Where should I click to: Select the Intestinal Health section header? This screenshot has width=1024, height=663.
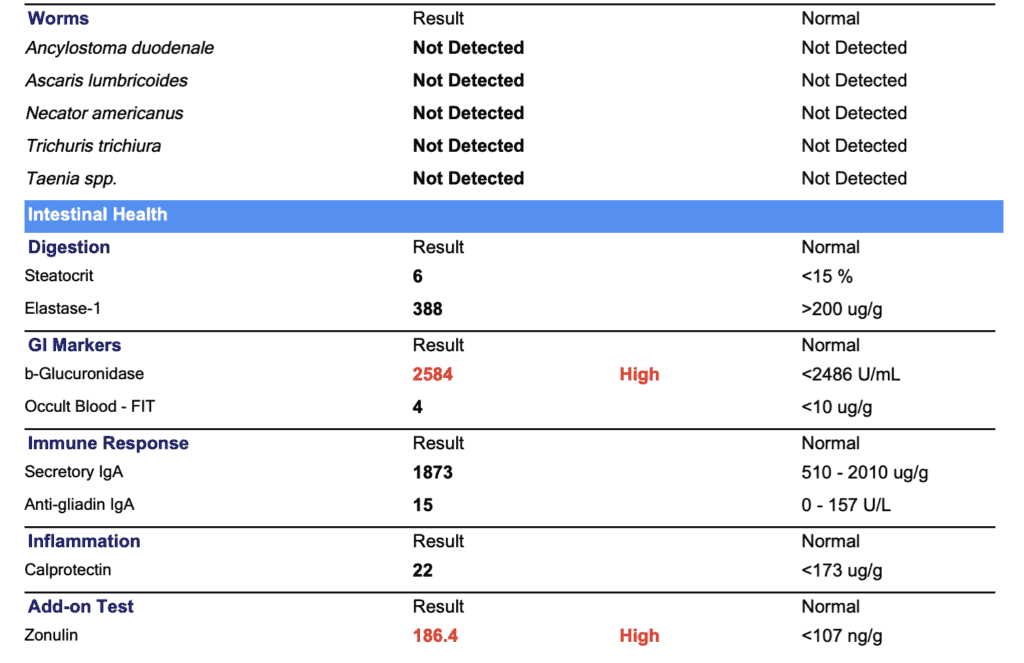point(513,216)
